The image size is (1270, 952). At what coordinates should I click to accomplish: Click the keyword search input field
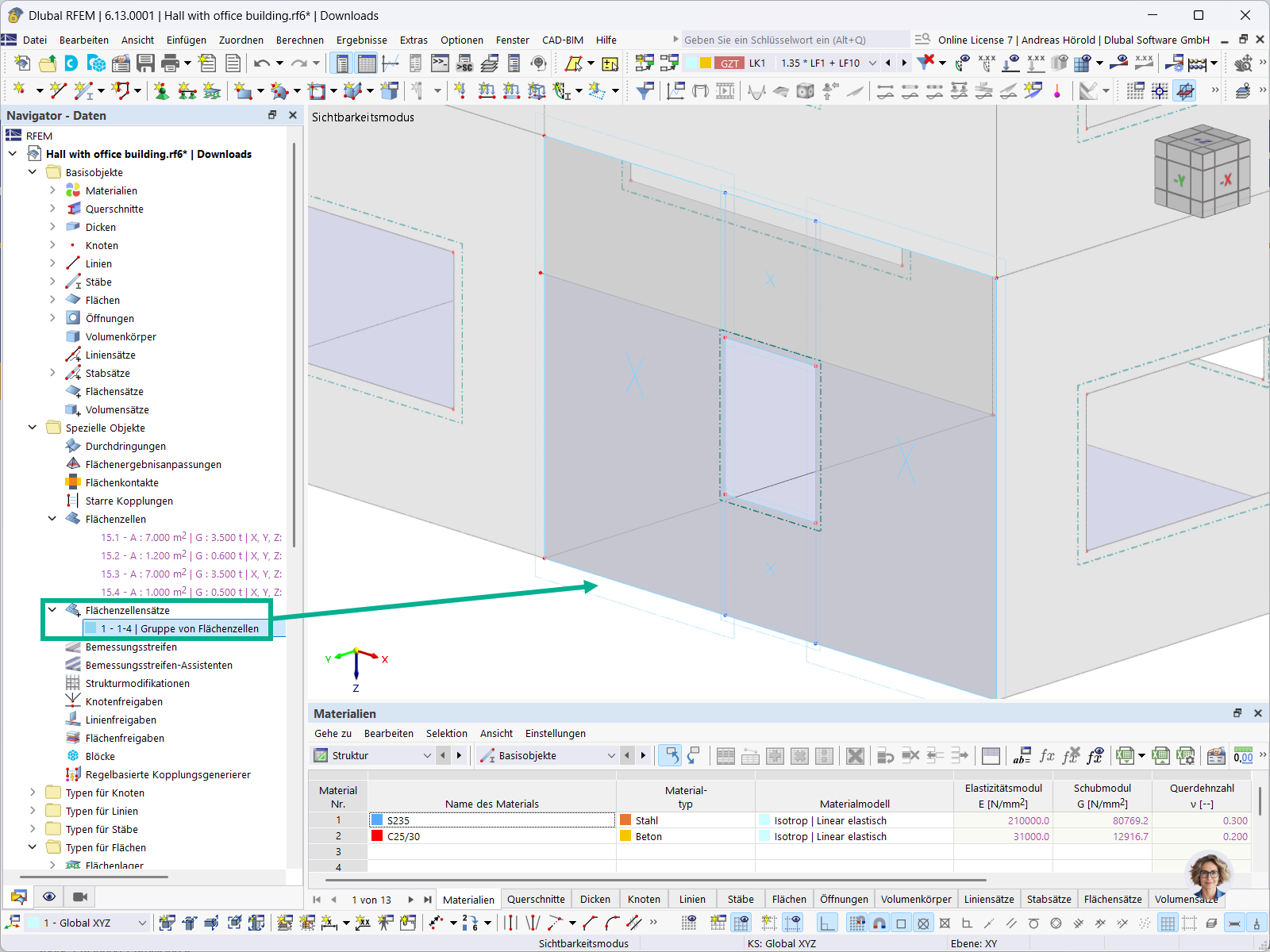(x=794, y=39)
